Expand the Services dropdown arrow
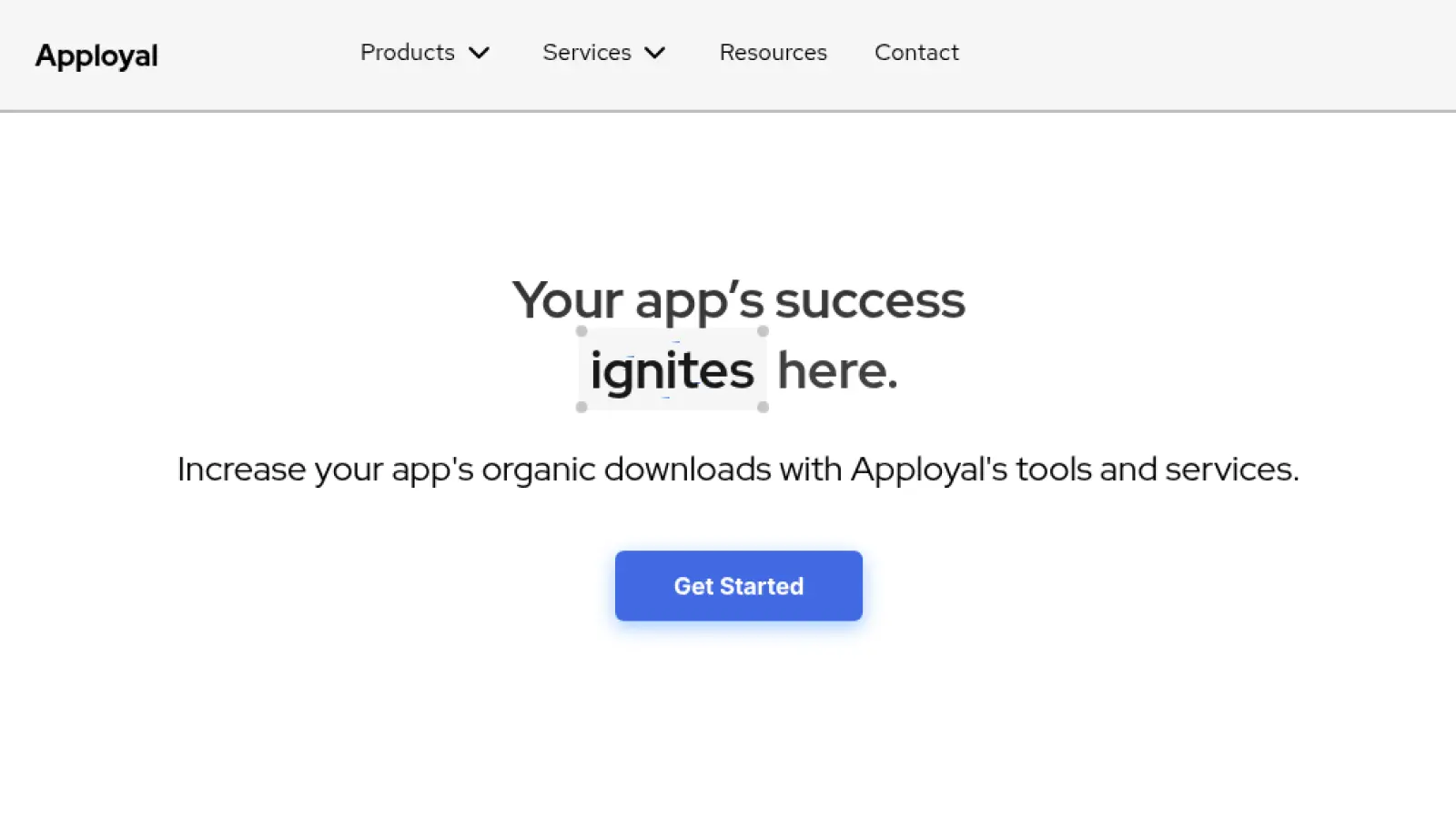 pos(654,53)
